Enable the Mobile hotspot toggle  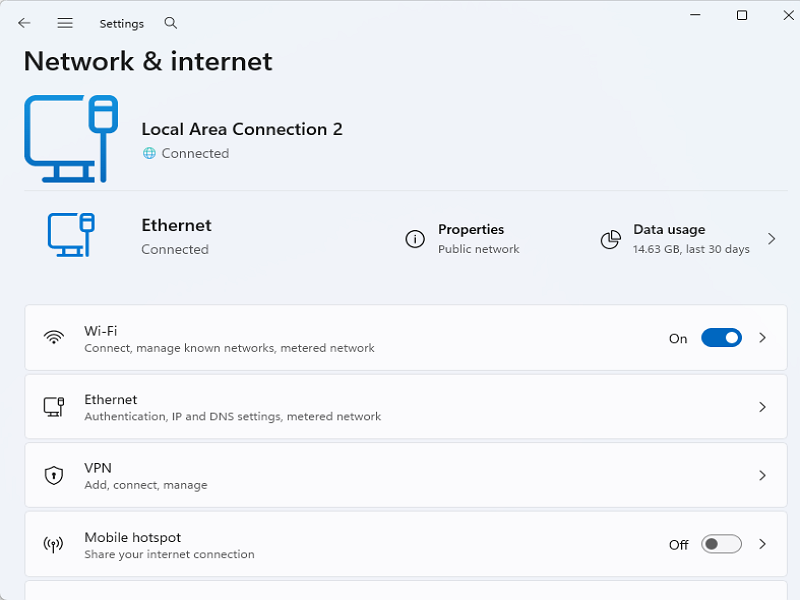pos(721,544)
